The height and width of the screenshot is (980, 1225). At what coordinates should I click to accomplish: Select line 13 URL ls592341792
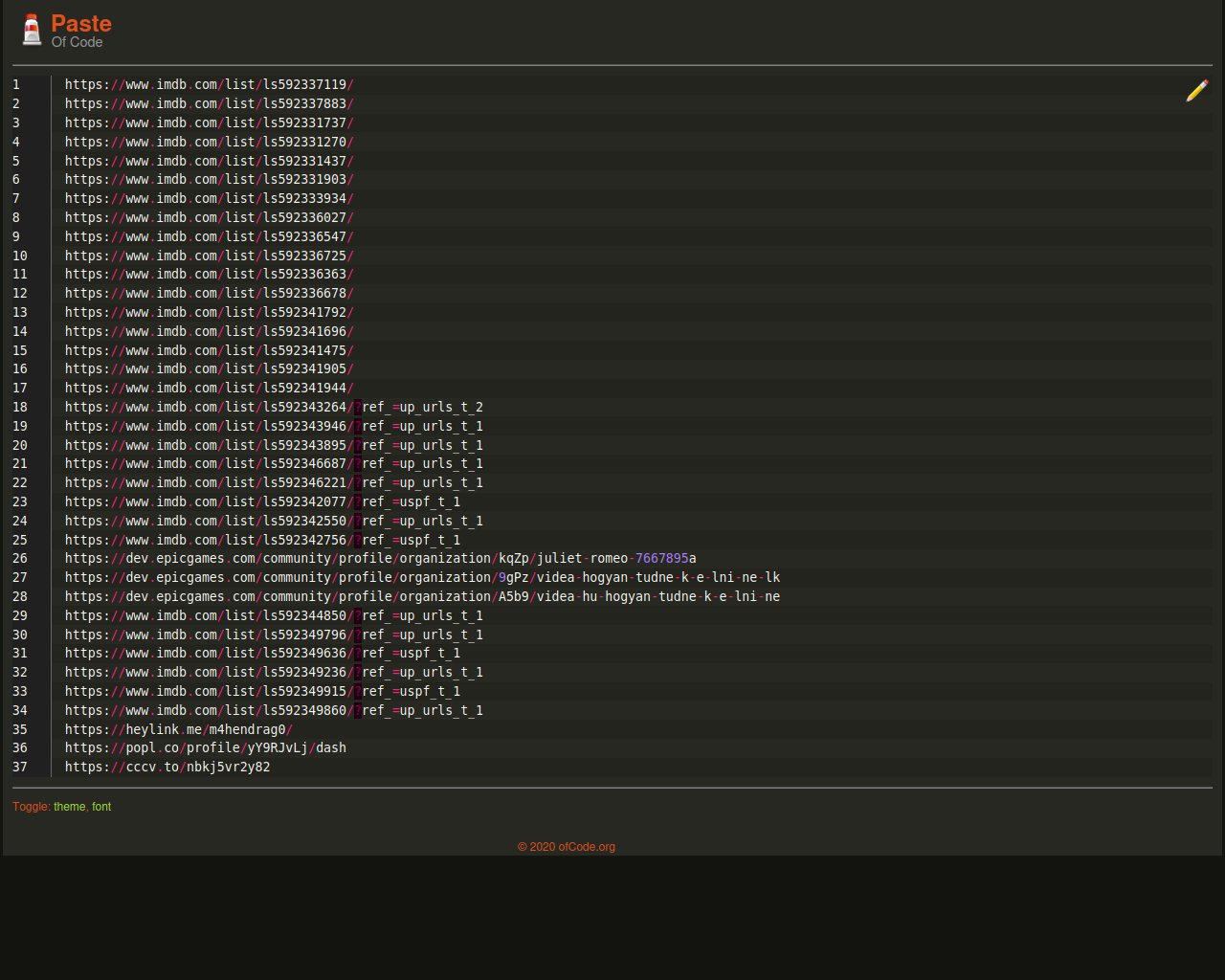(x=210, y=312)
